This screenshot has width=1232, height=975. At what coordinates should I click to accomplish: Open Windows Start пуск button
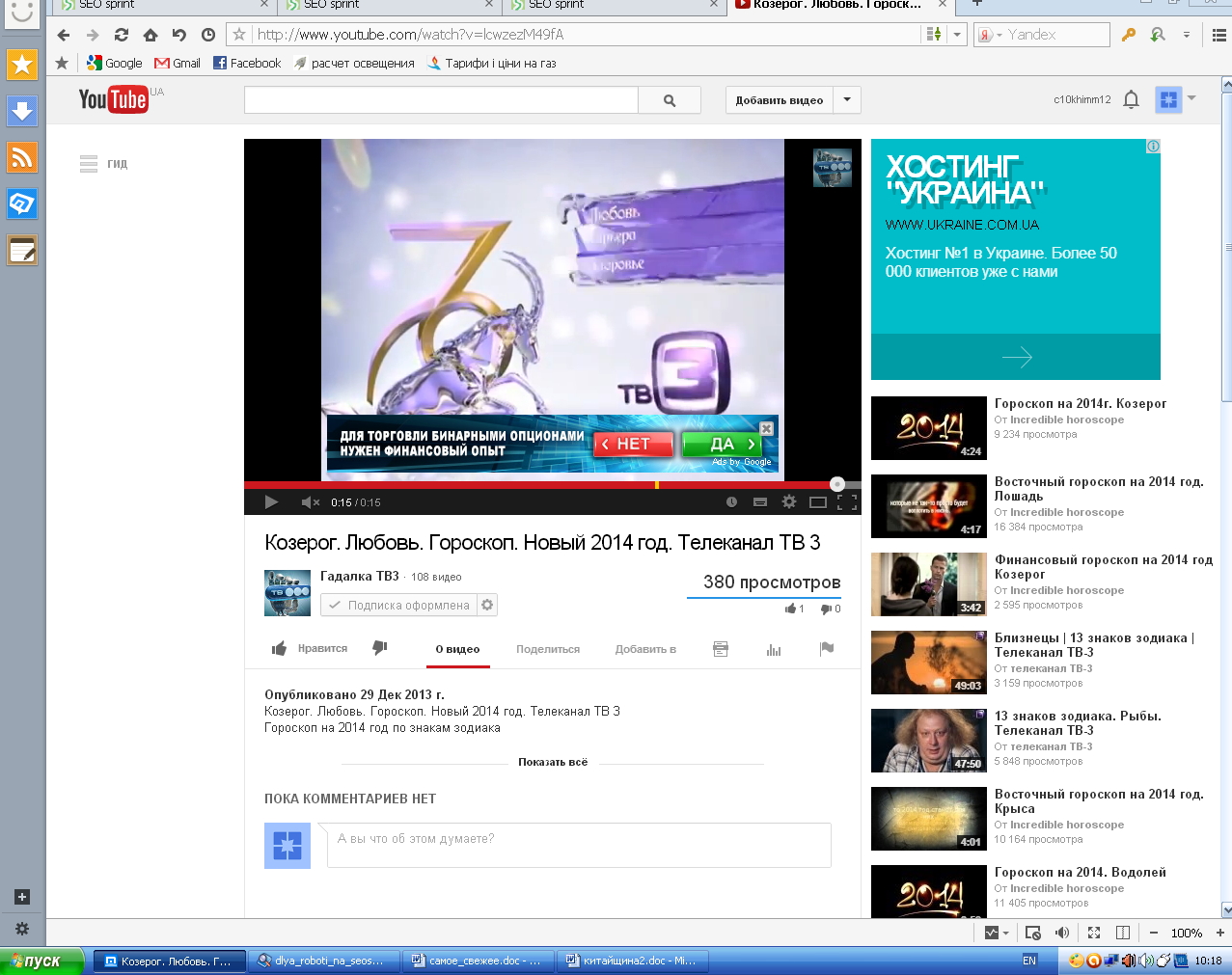[x=42, y=961]
